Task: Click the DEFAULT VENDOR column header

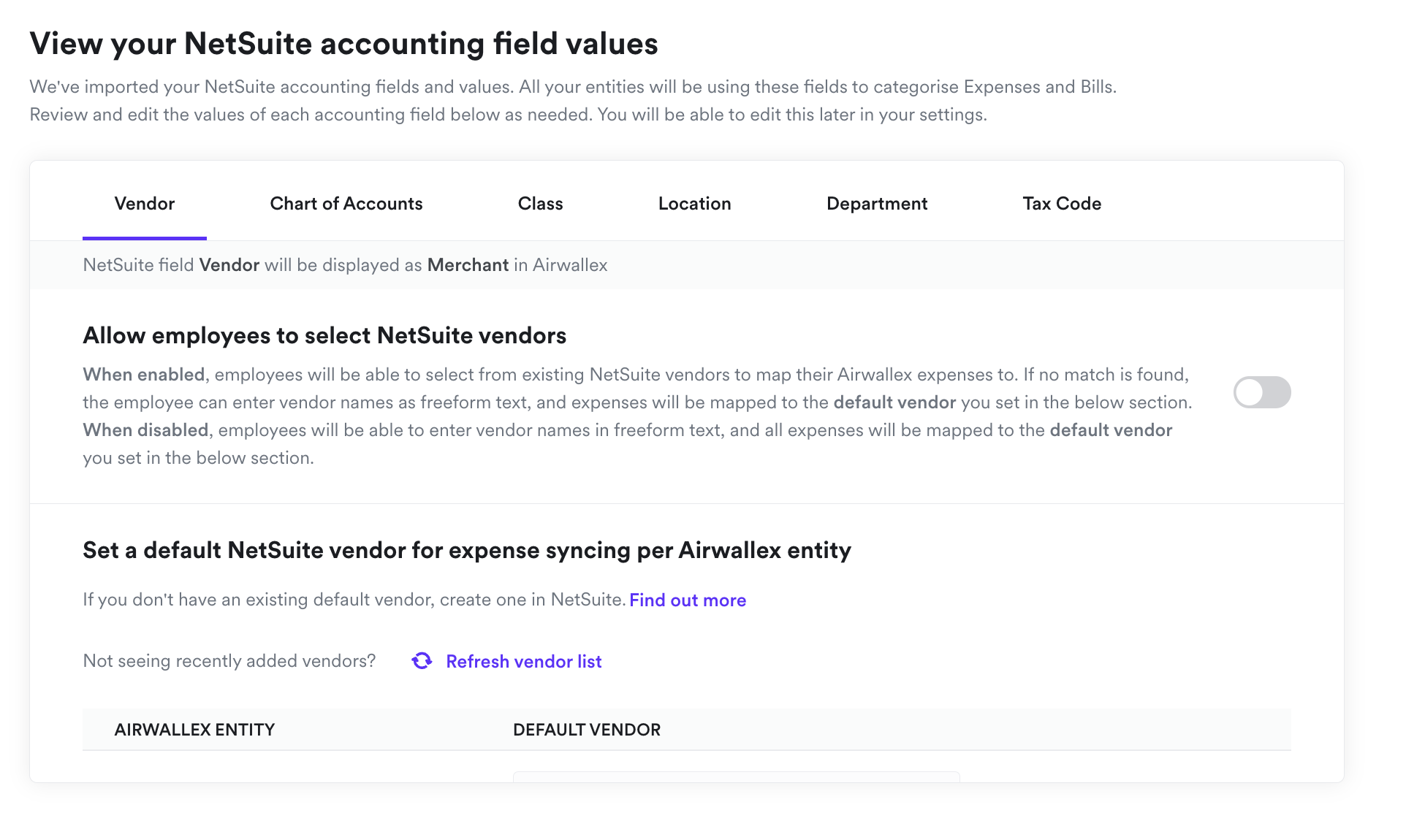Action: click(x=587, y=729)
